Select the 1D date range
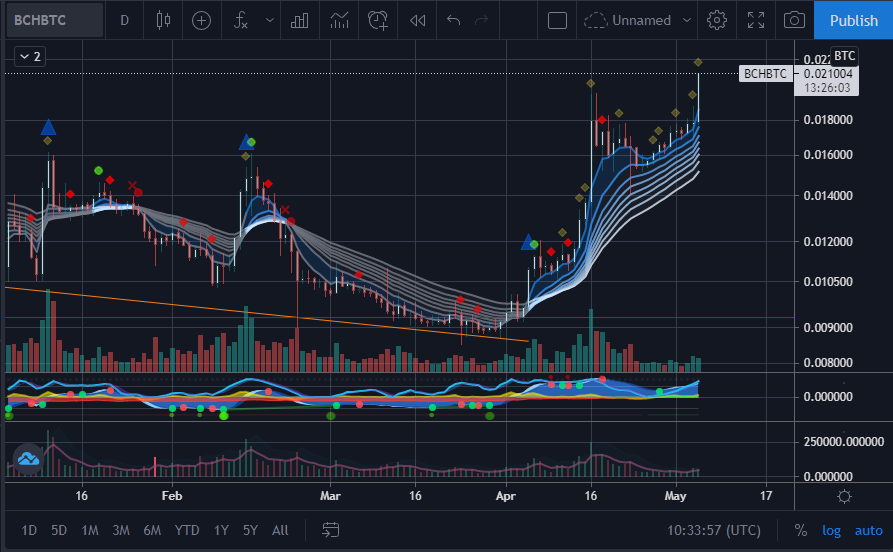This screenshot has height=552, width=893. [28, 530]
